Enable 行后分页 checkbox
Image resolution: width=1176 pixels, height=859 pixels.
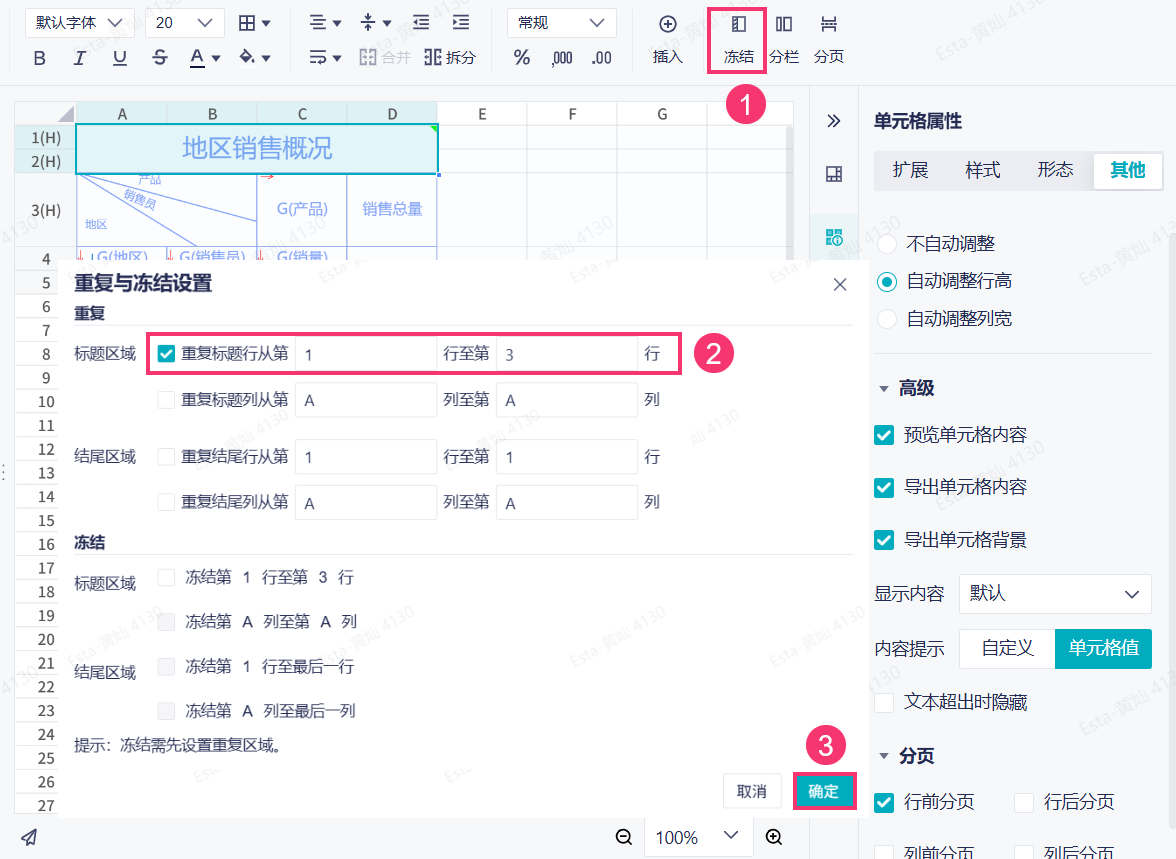(1024, 803)
